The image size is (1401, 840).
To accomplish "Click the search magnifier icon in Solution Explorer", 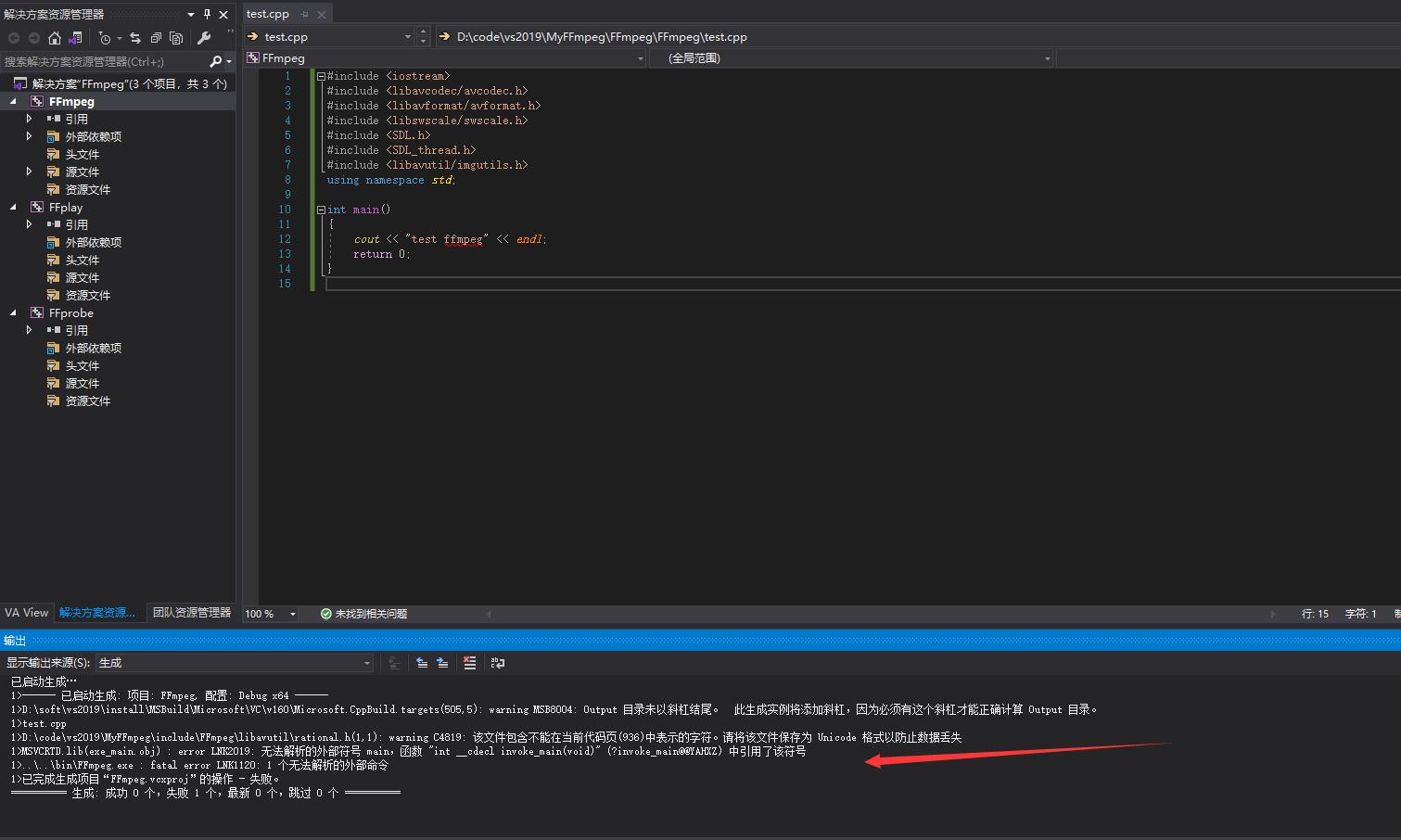I will pyautogui.click(x=215, y=61).
